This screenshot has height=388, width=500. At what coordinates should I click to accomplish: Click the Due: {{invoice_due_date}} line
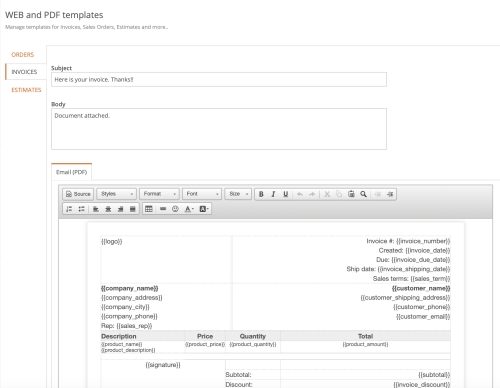click(x=413, y=260)
